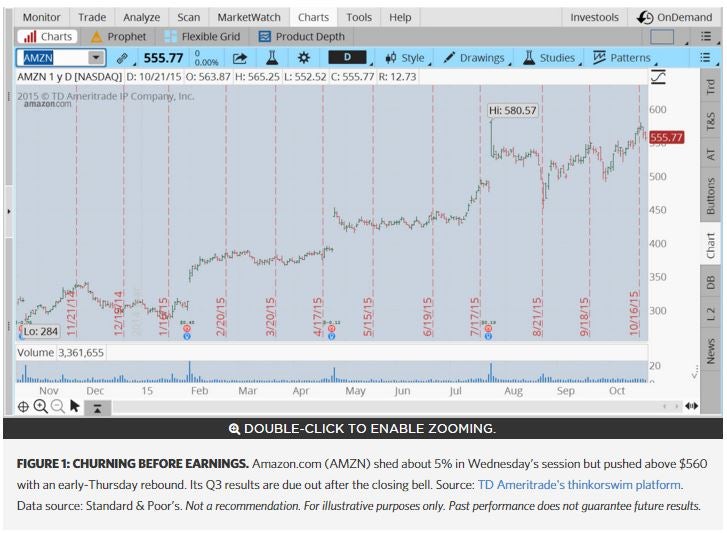Image resolution: width=727 pixels, height=533 pixels.
Task: Click the earnings marker near Feb
Action: pyautogui.click(x=187, y=332)
